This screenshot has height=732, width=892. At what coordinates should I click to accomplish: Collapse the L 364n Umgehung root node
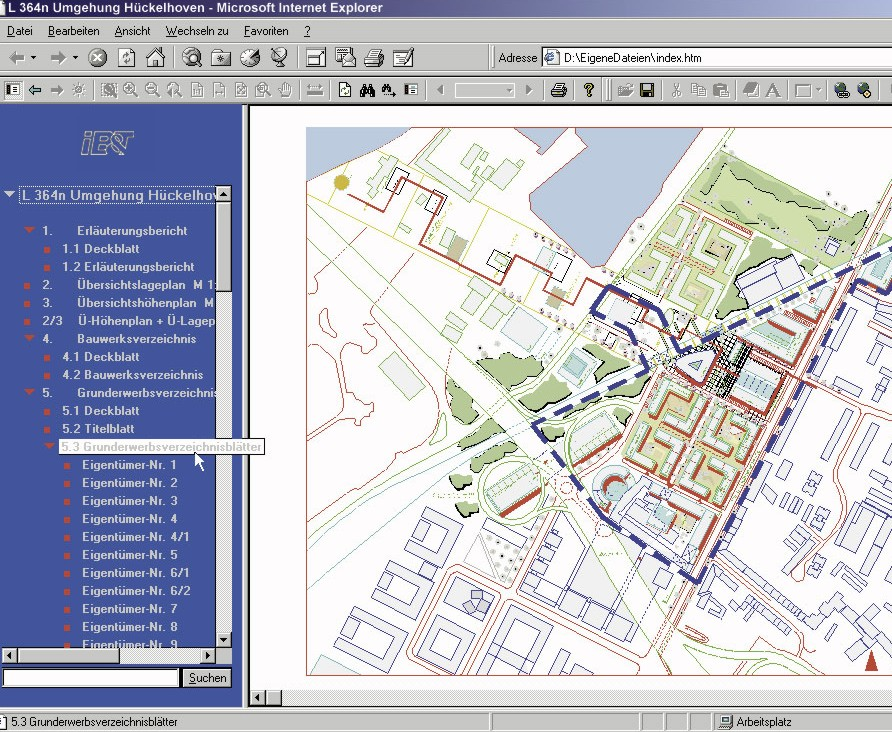coord(9,194)
